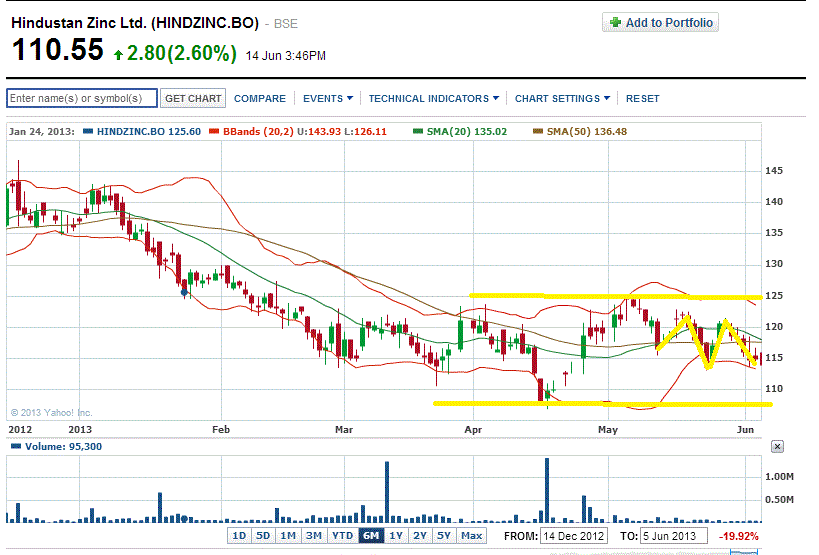Click the HINDZINC.BO 125.60 legend label
This screenshot has height=555, width=819.
149,132
